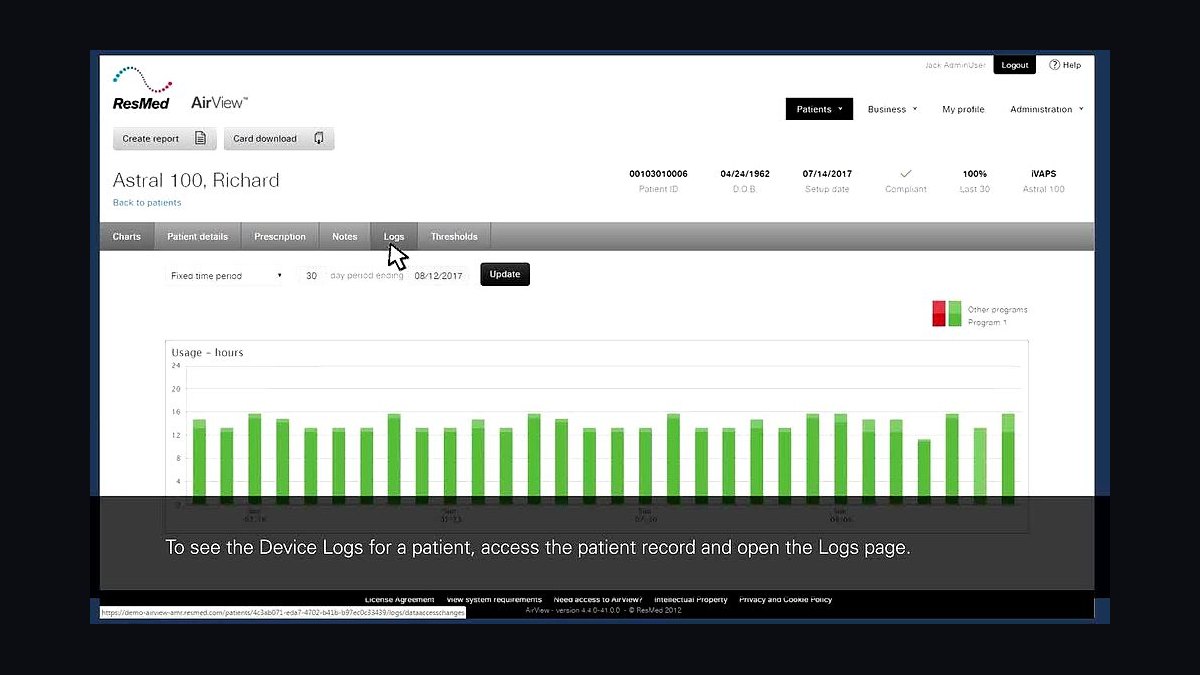1200x675 pixels.
Task: Click the ResMed AirView logo
Action: pos(180,89)
